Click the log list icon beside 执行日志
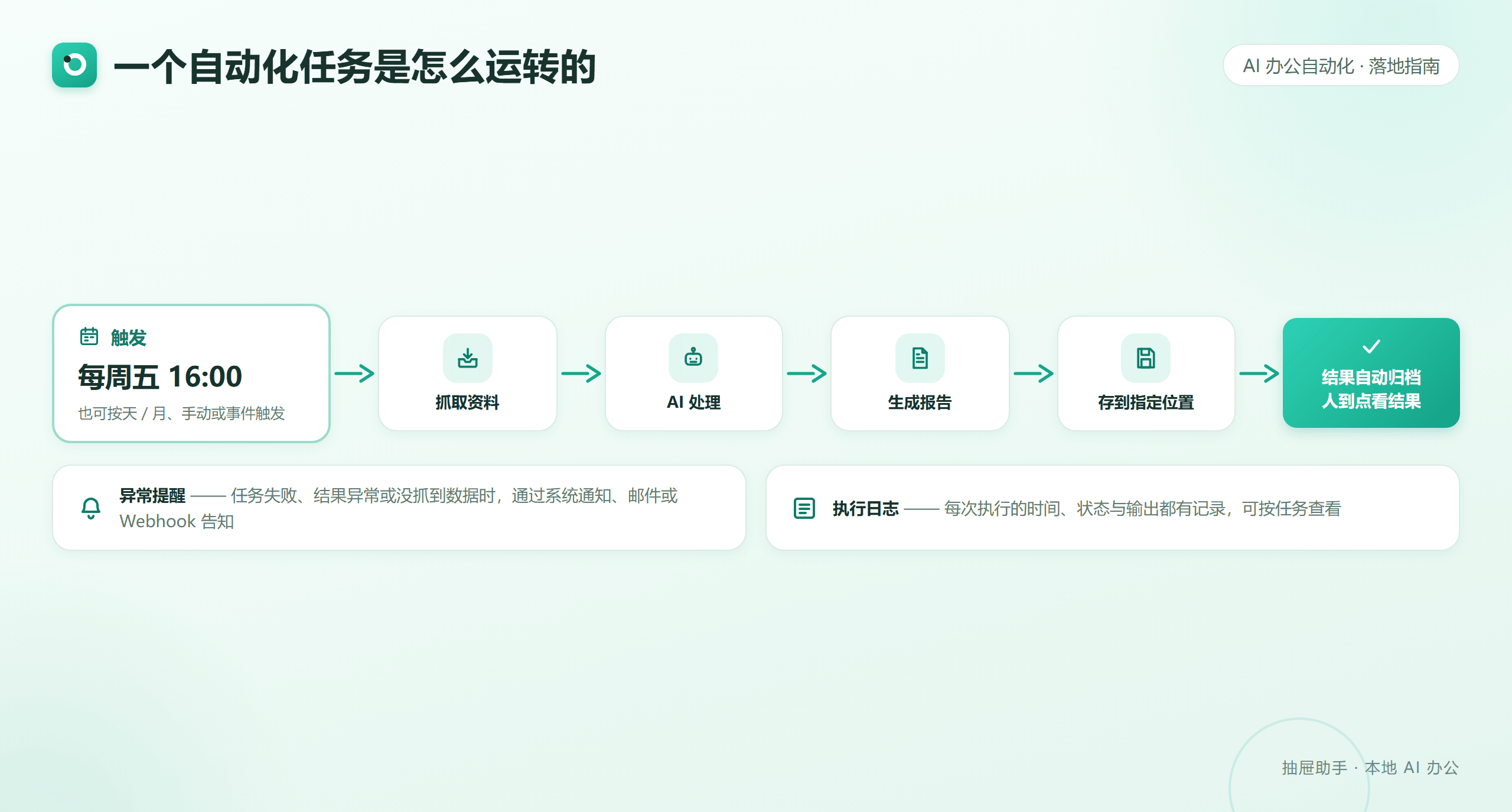This screenshot has height=812, width=1512. pyautogui.click(x=804, y=508)
